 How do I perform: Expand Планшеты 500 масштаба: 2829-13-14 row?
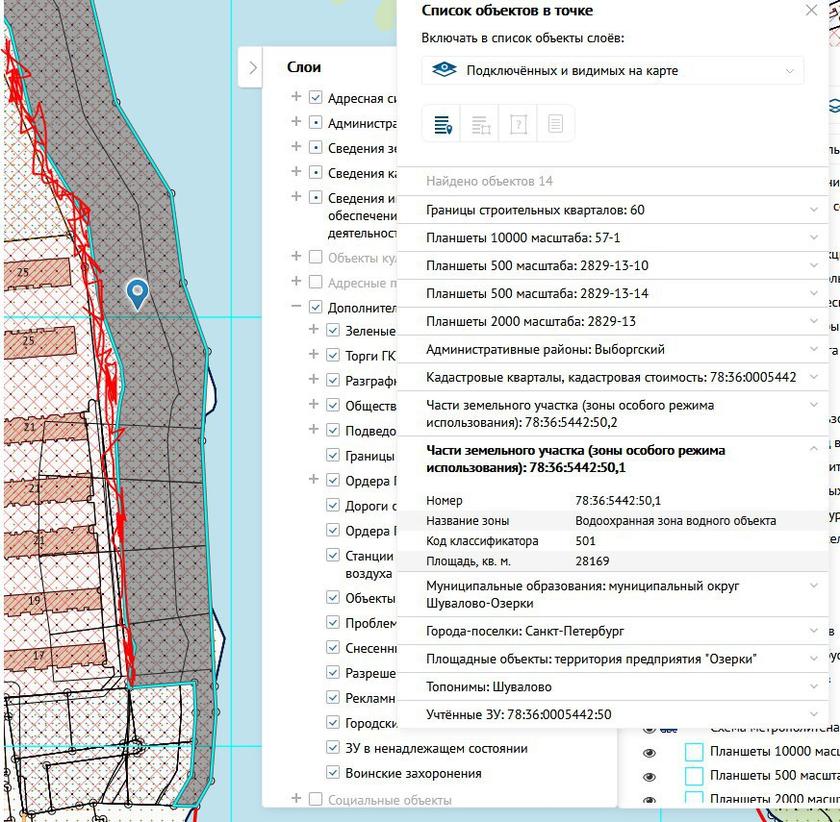tap(613, 294)
